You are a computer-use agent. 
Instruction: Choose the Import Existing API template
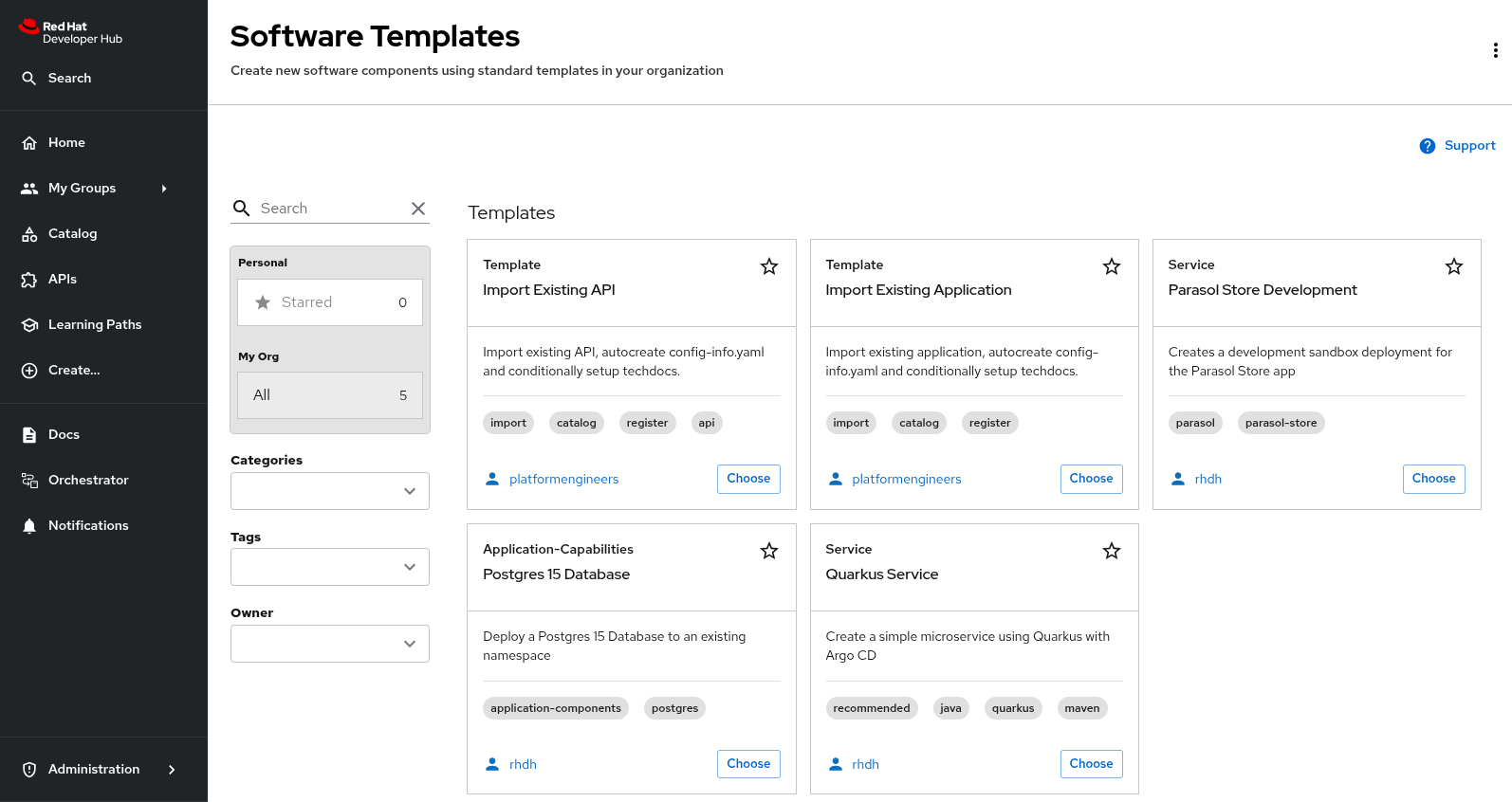(x=748, y=479)
